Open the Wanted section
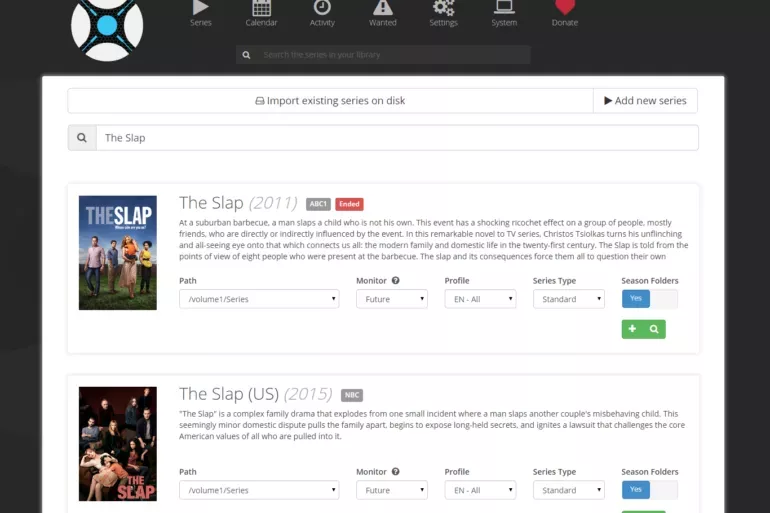 [383, 14]
